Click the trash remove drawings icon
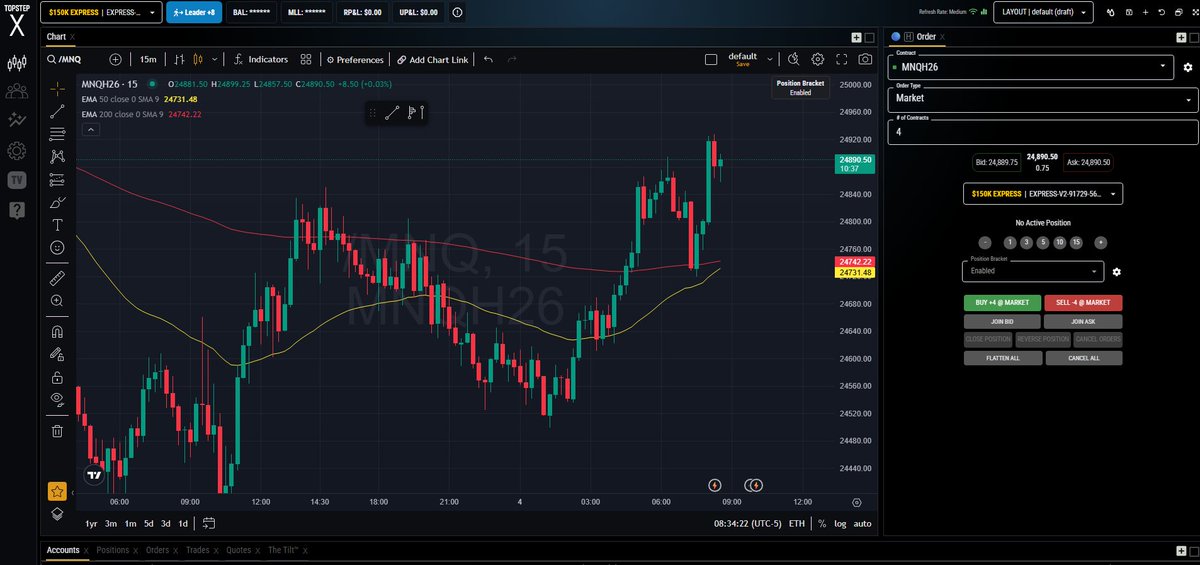 [x=57, y=431]
